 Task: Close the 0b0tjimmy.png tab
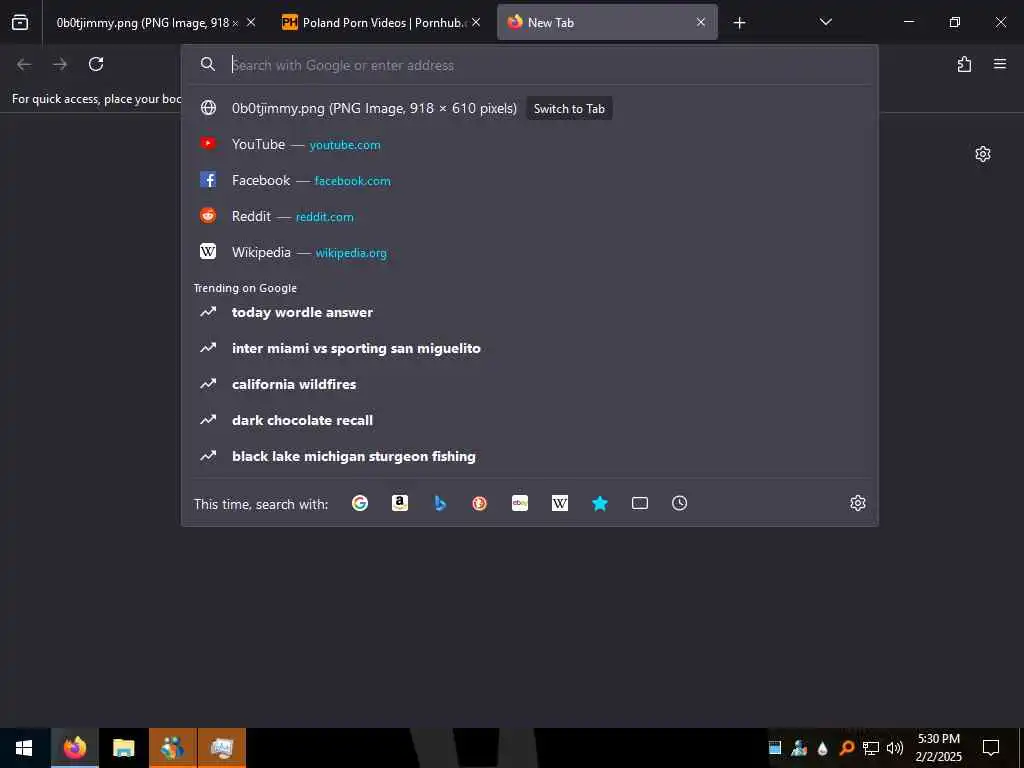point(251,22)
